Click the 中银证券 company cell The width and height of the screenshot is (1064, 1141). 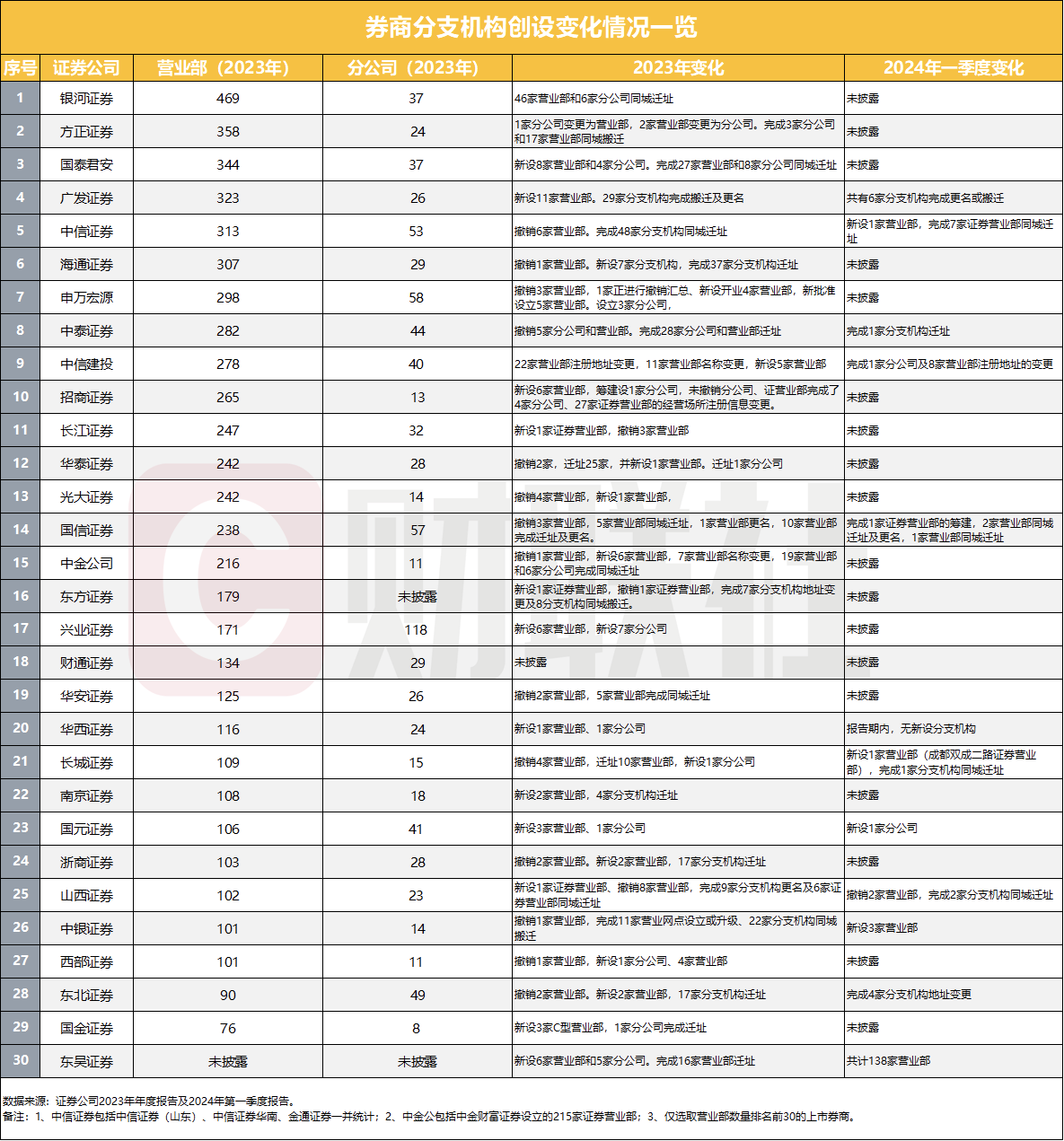point(86,929)
